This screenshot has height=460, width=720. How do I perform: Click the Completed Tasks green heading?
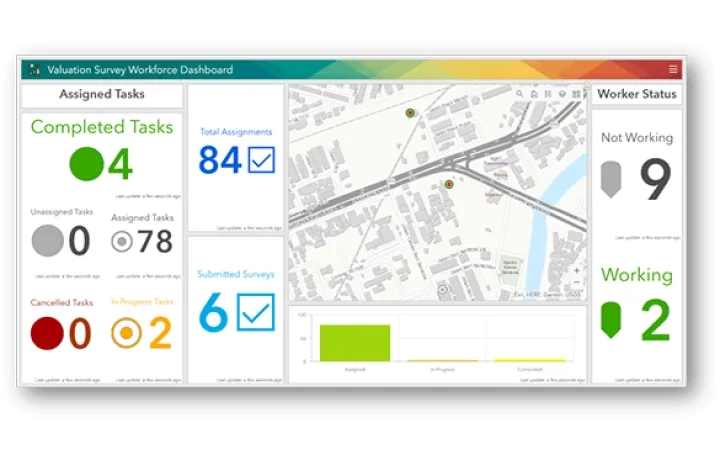click(x=102, y=127)
